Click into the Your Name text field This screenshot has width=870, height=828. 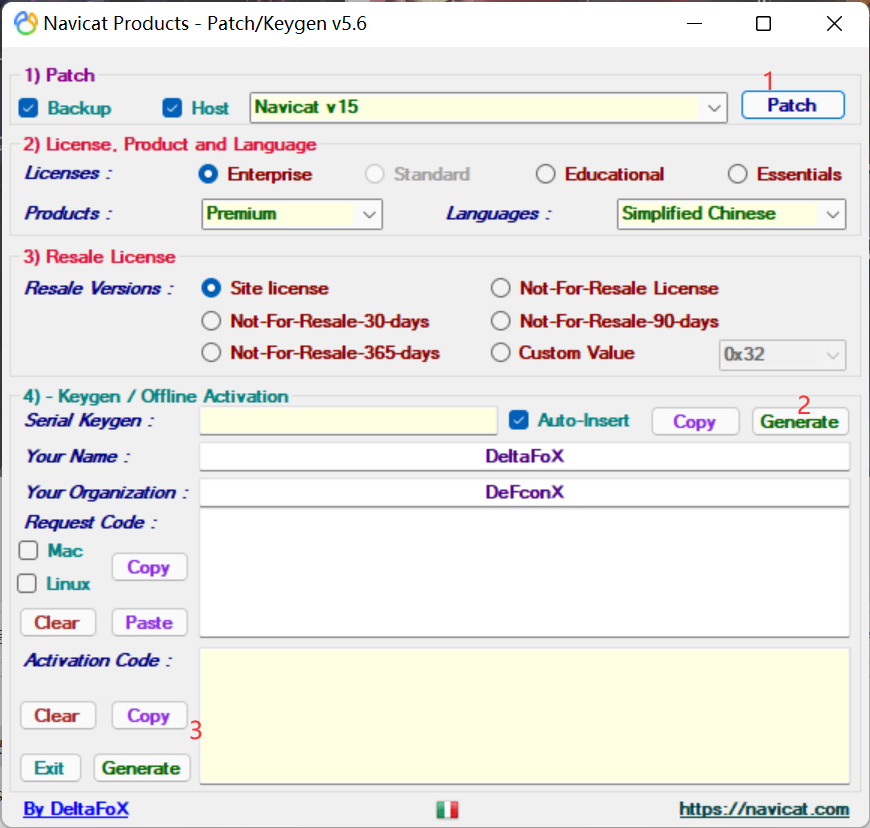click(524, 457)
